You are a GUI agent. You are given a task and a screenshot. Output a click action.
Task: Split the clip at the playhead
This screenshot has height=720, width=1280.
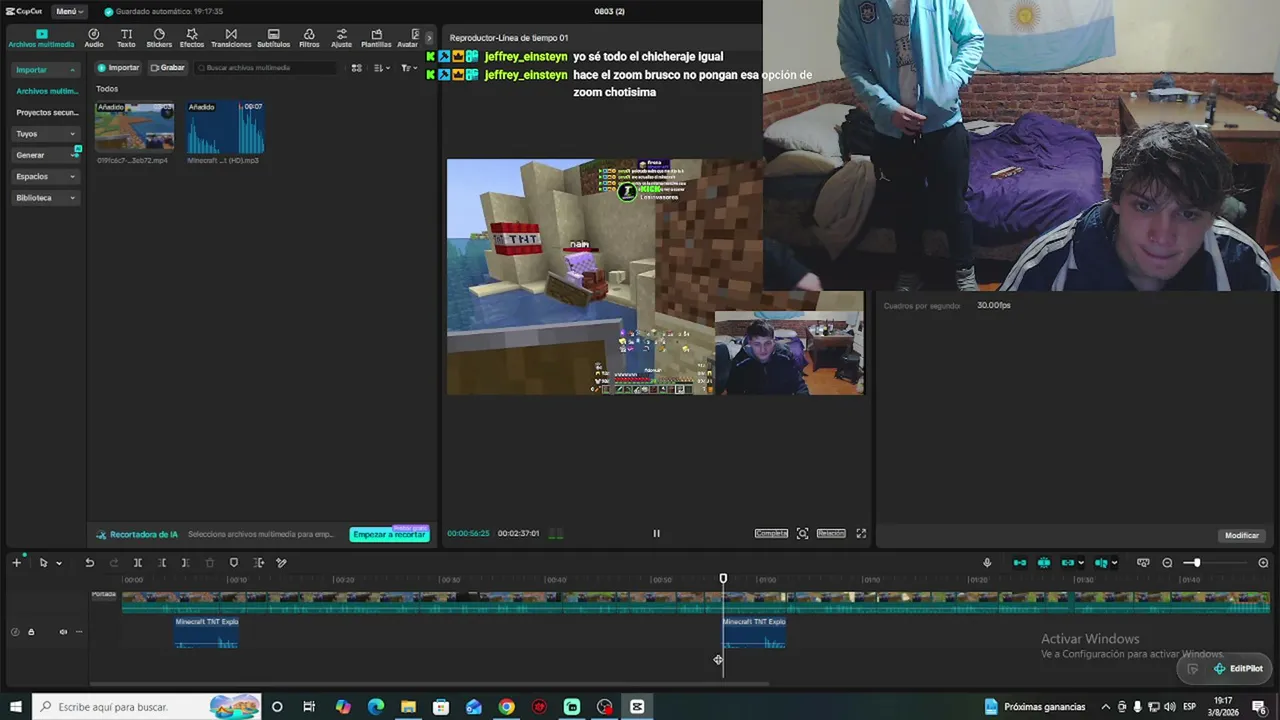[138, 563]
